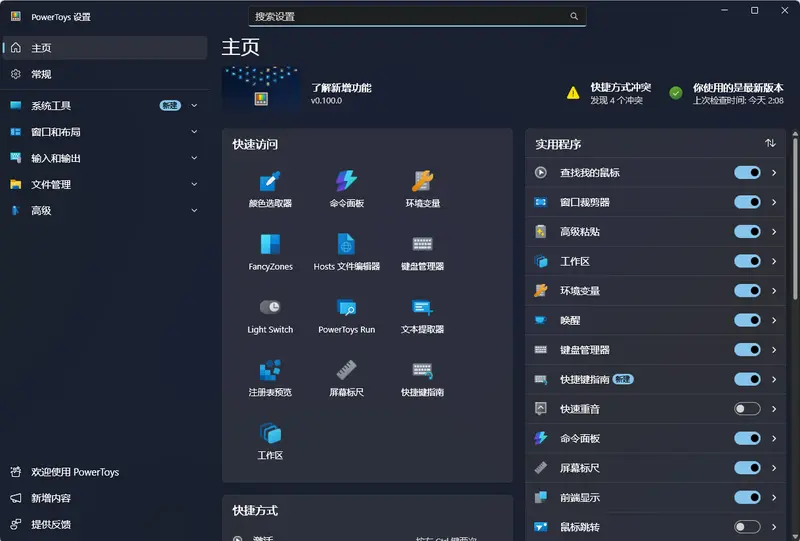Viewport: 800px width, 541px height.
Task: Click the search magnifier icon
Action: click(x=574, y=16)
